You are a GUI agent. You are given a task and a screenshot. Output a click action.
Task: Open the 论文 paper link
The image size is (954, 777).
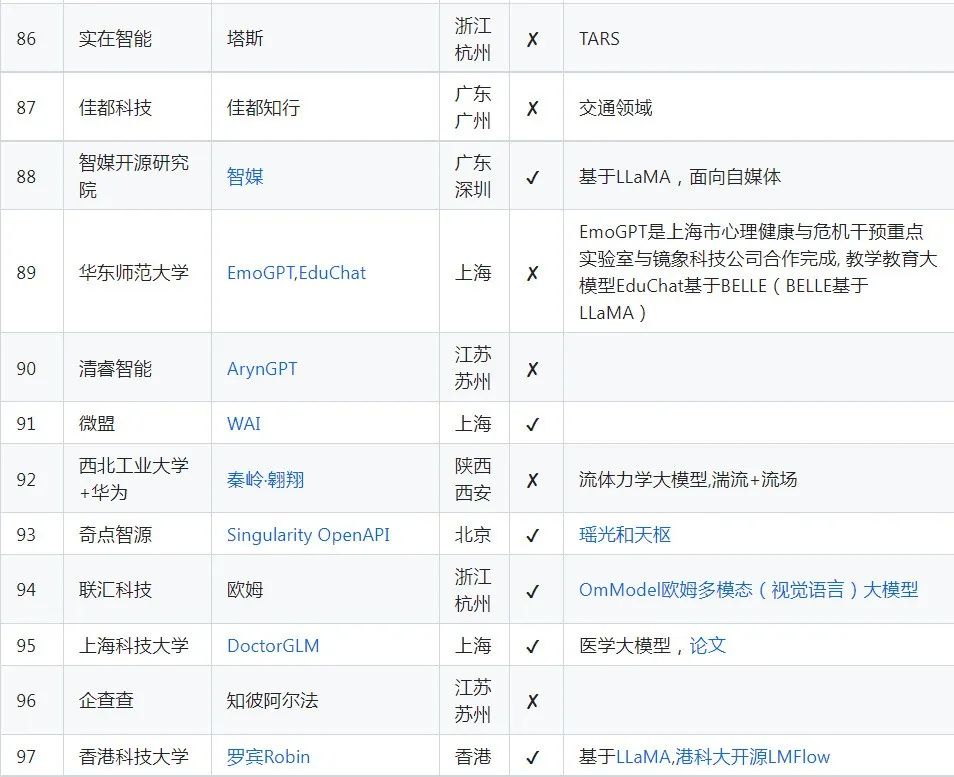pos(708,646)
